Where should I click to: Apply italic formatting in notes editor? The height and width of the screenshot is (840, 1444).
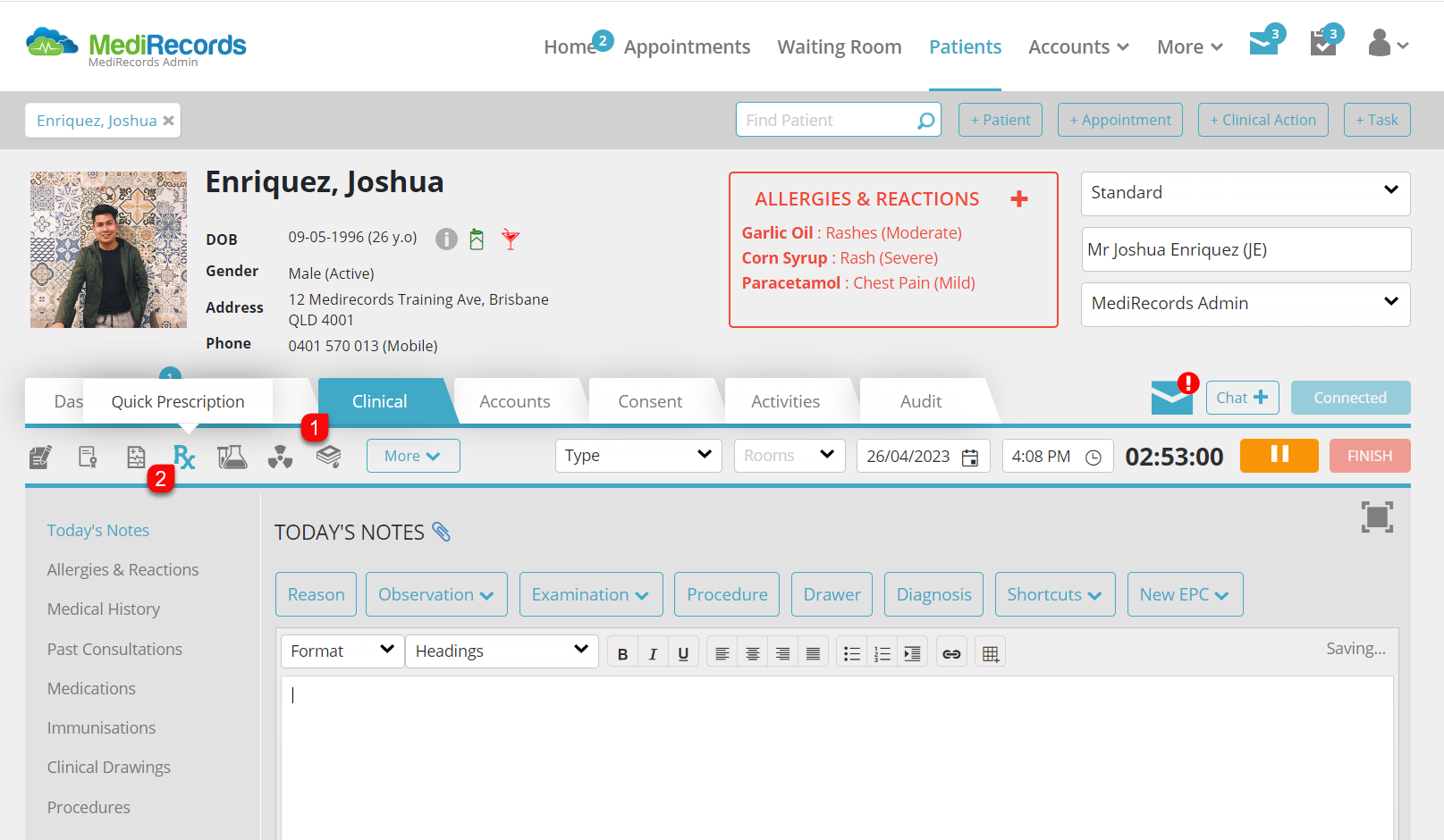tap(653, 654)
